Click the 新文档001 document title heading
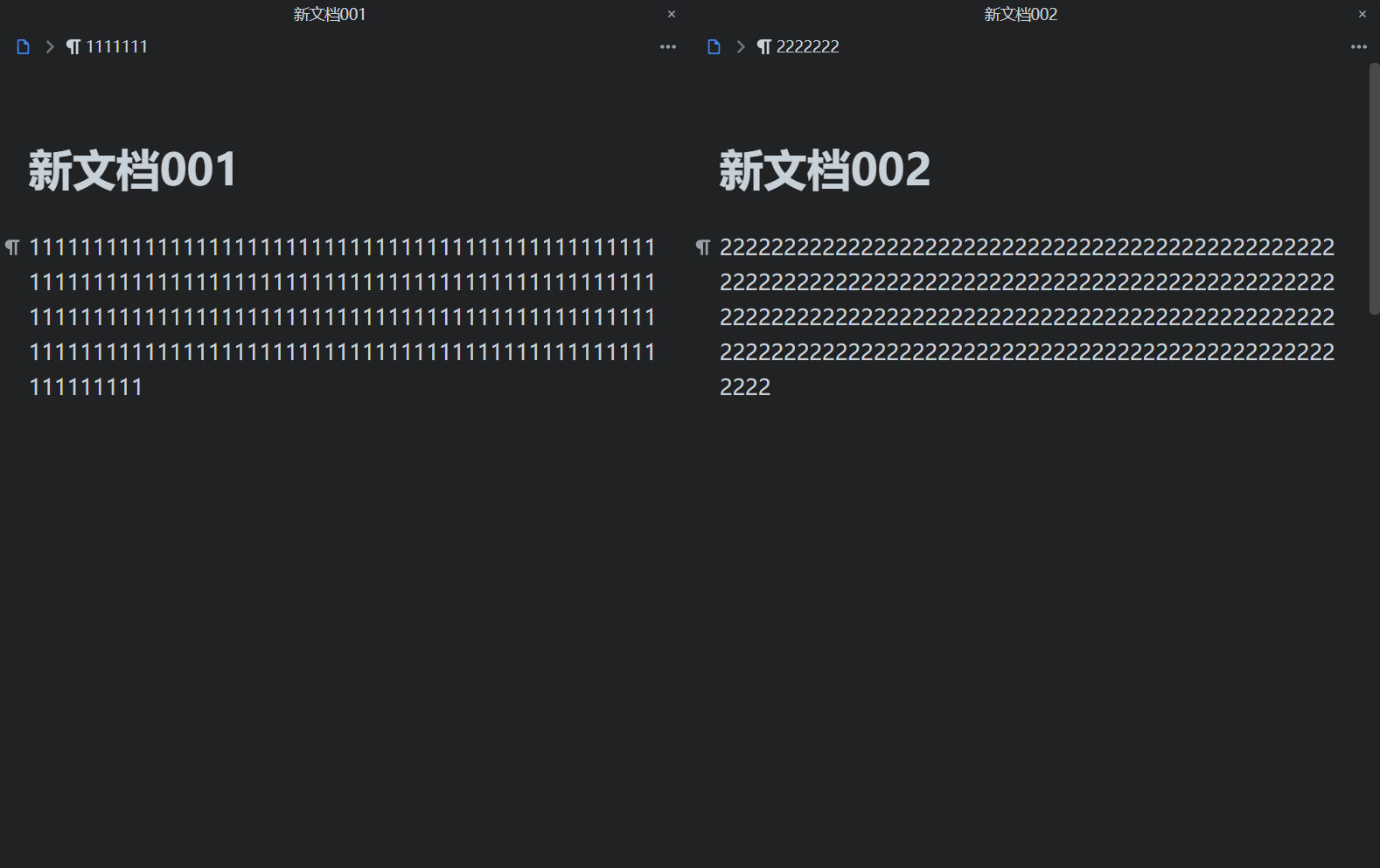This screenshot has width=1380, height=868. [x=133, y=170]
